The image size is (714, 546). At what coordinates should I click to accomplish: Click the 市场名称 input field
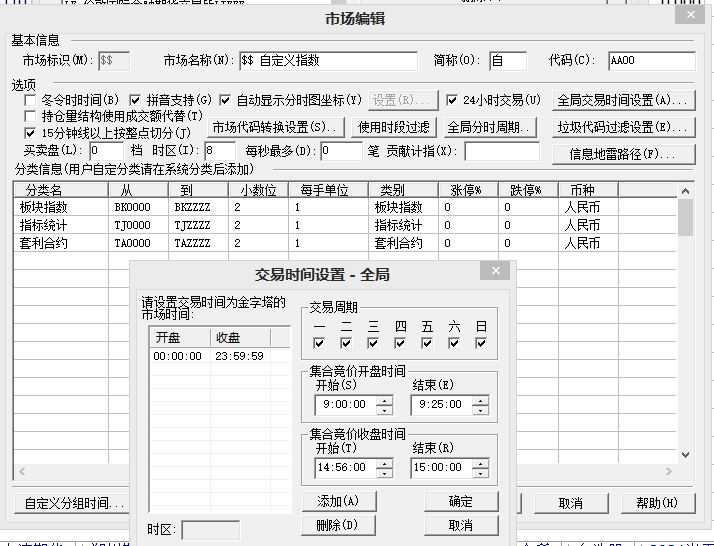(328, 61)
